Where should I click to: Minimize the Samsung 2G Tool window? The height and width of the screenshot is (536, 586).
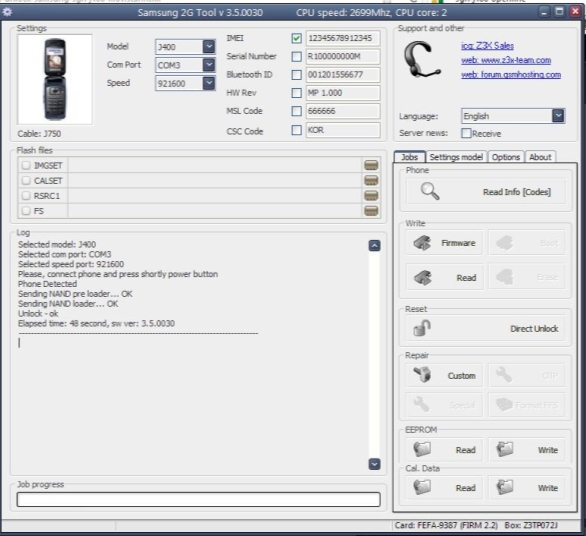point(544,12)
